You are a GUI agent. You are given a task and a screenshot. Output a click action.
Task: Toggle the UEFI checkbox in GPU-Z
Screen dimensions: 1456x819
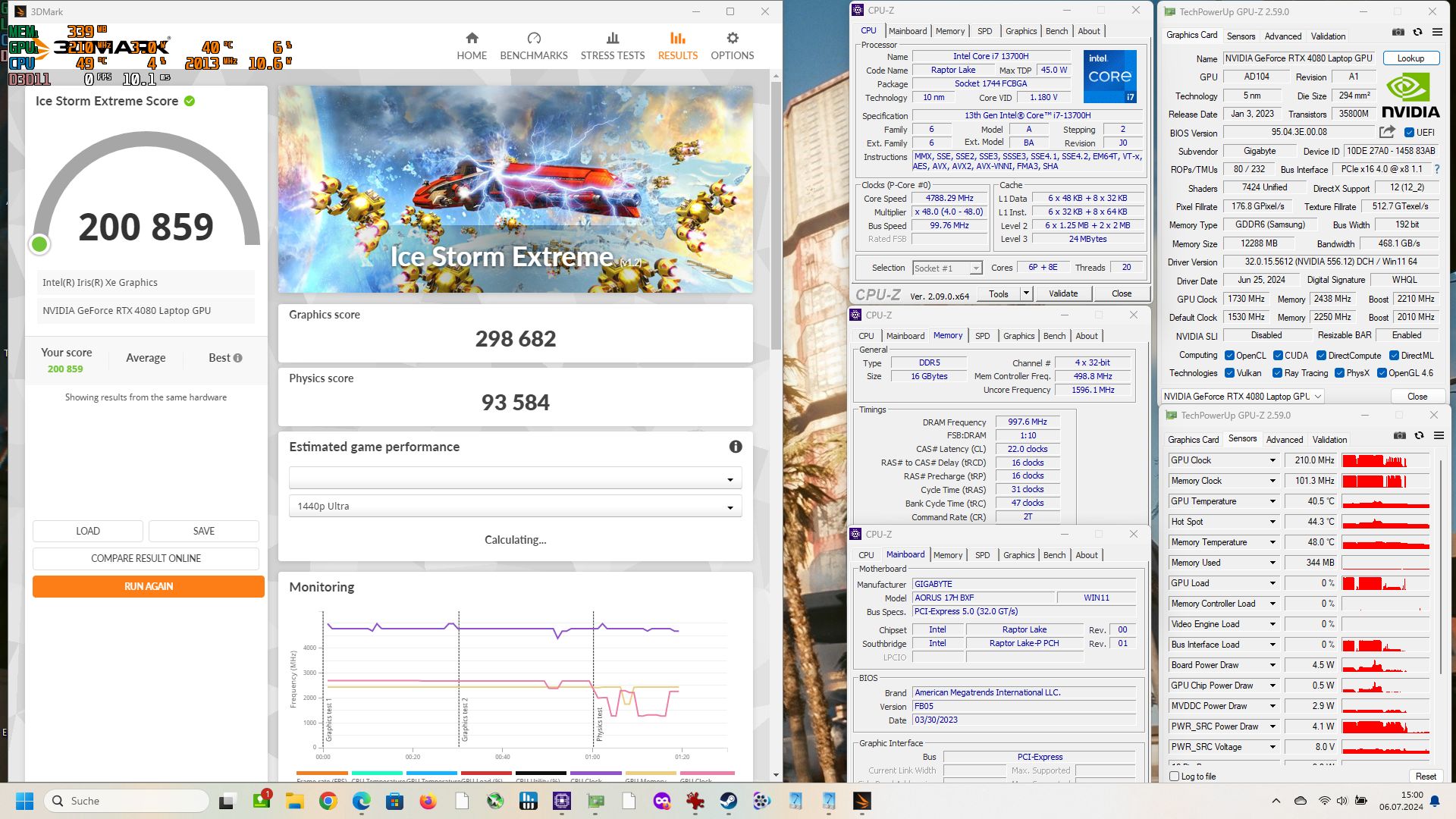(x=1409, y=133)
